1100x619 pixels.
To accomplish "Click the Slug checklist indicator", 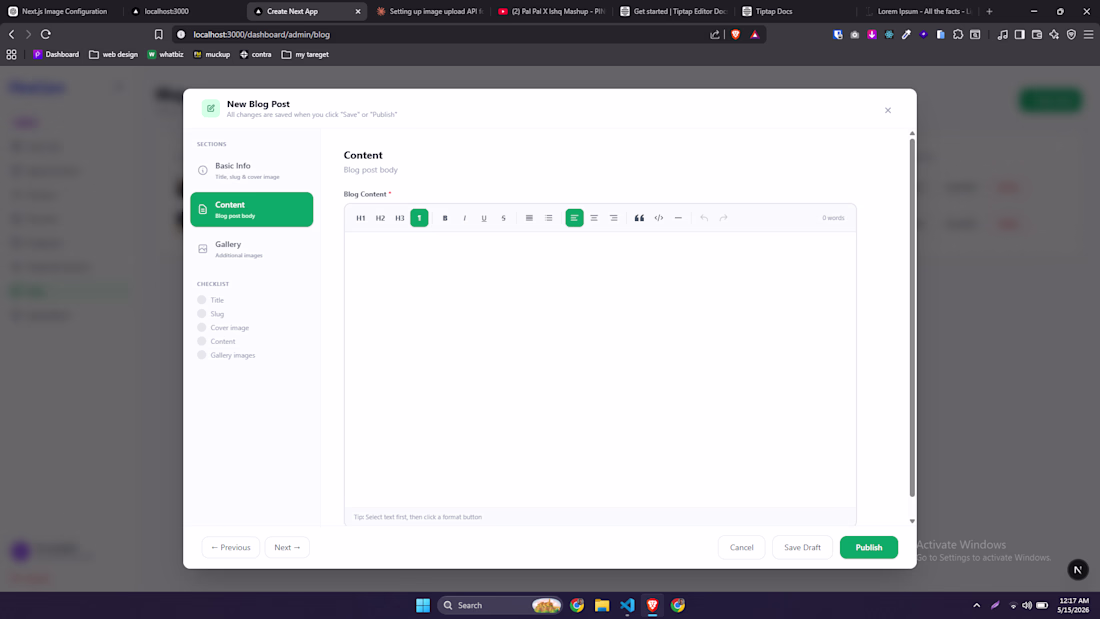I will pos(201,314).
